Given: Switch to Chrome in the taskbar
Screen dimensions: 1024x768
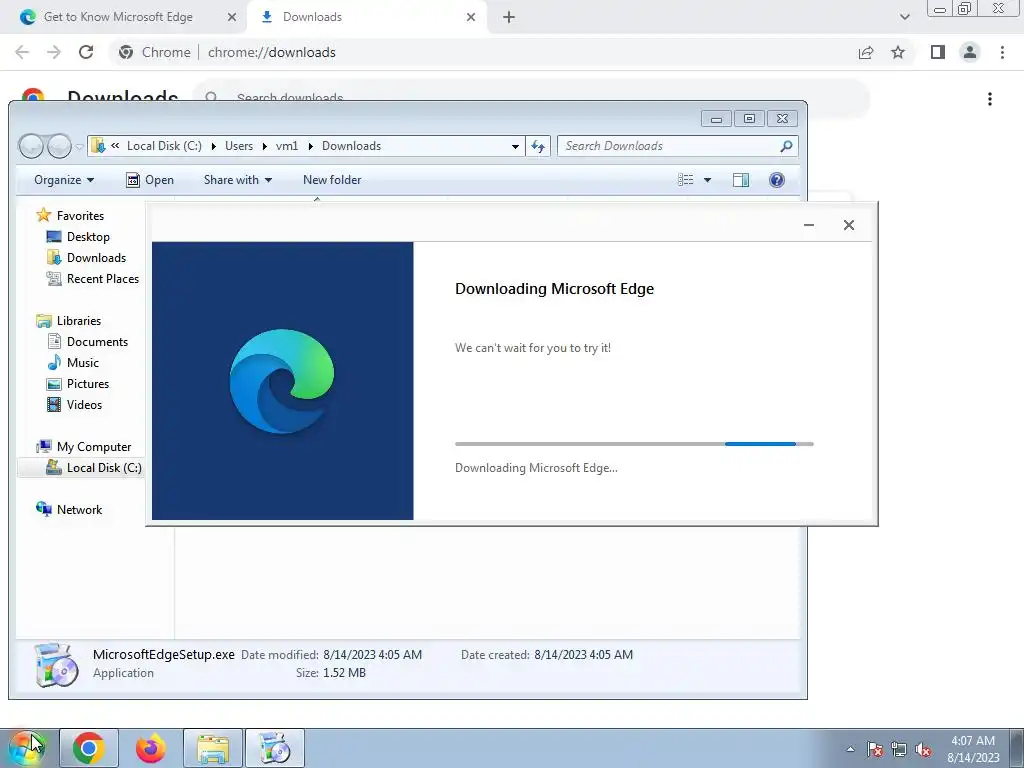Looking at the screenshot, I should [89, 748].
